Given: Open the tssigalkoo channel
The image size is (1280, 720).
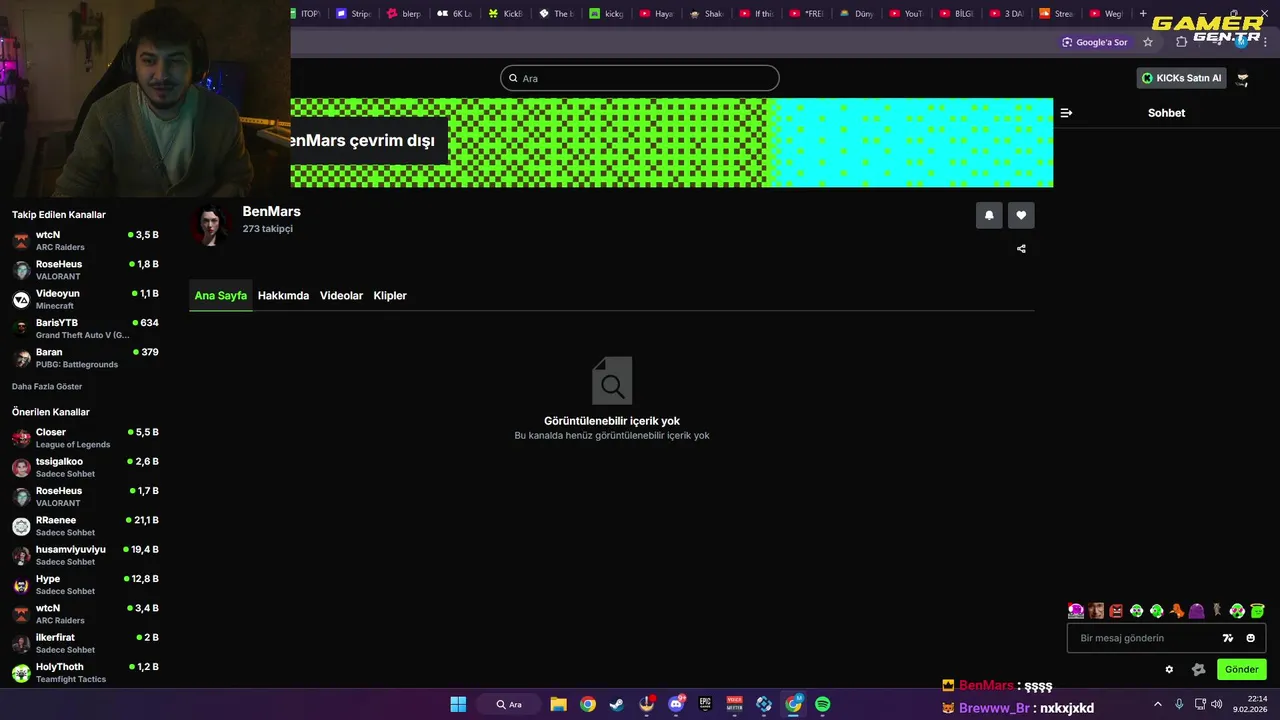Looking at the screenshot, I should pyautogui.click(x=85, y=467).
